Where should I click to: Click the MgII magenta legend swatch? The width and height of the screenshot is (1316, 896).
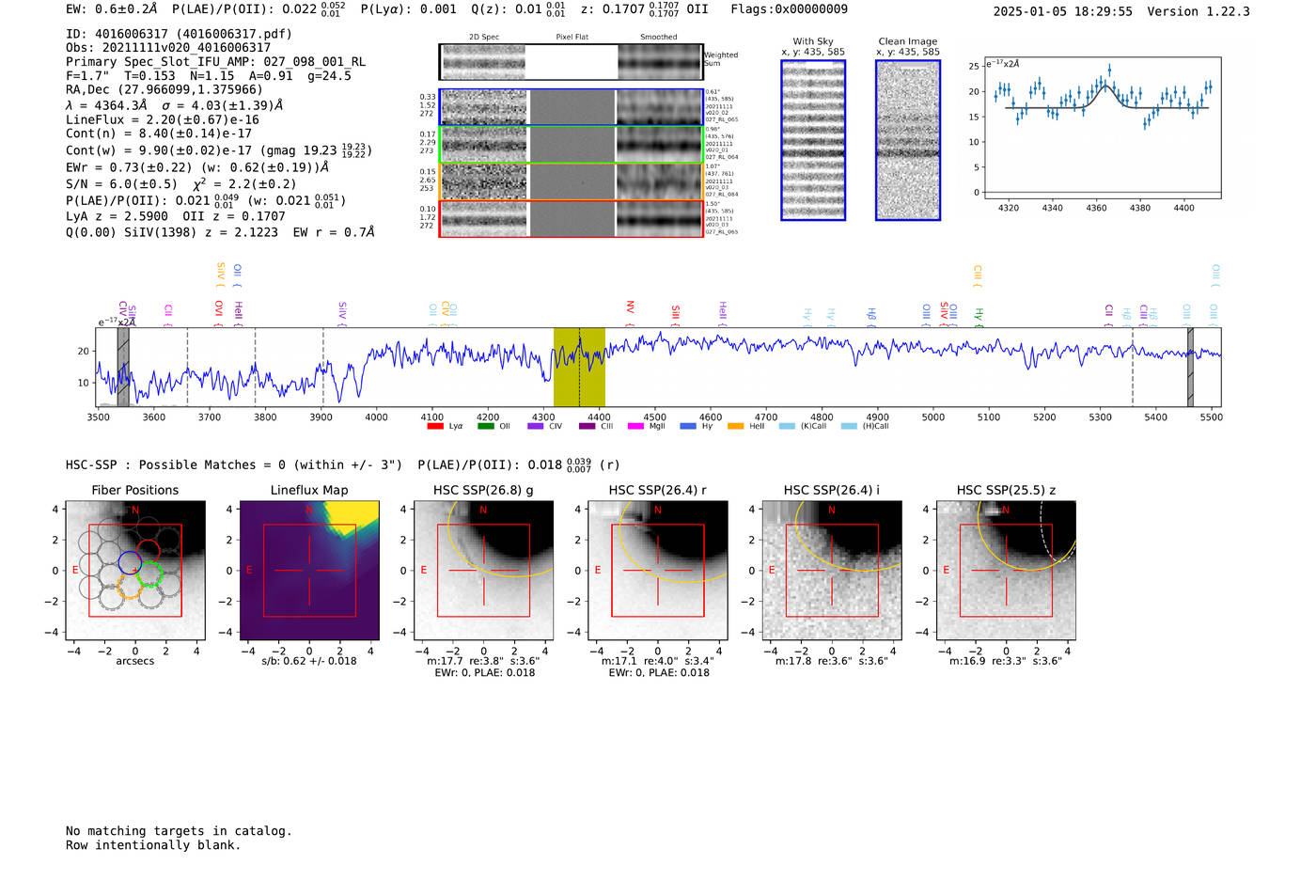[x=635, y=426]
